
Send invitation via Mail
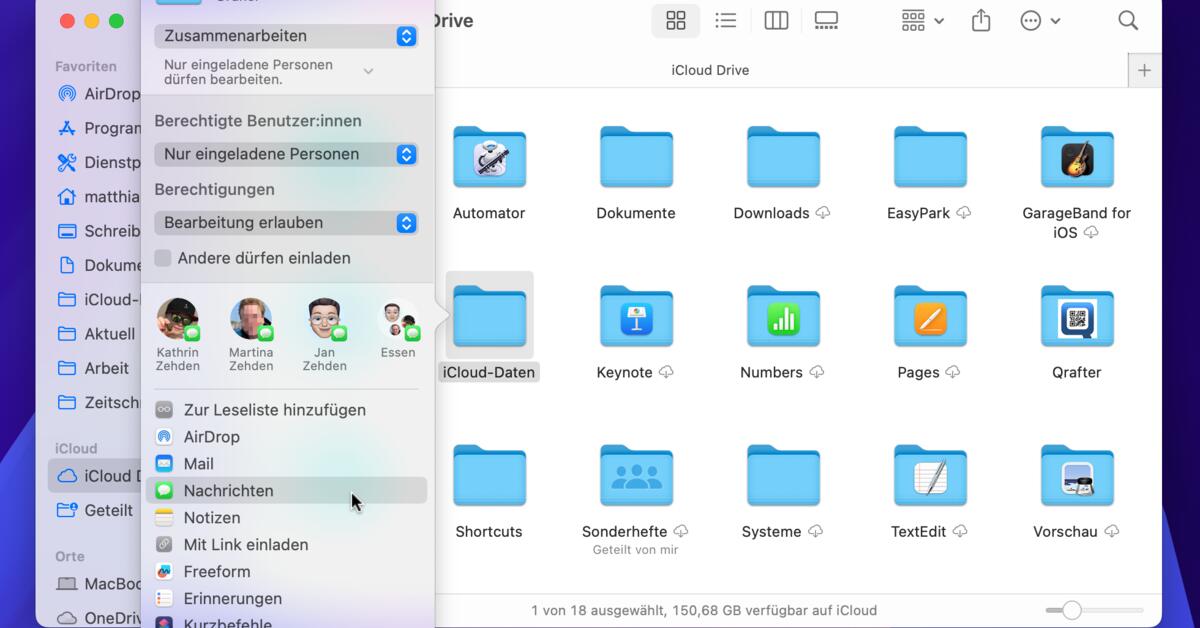200,463
